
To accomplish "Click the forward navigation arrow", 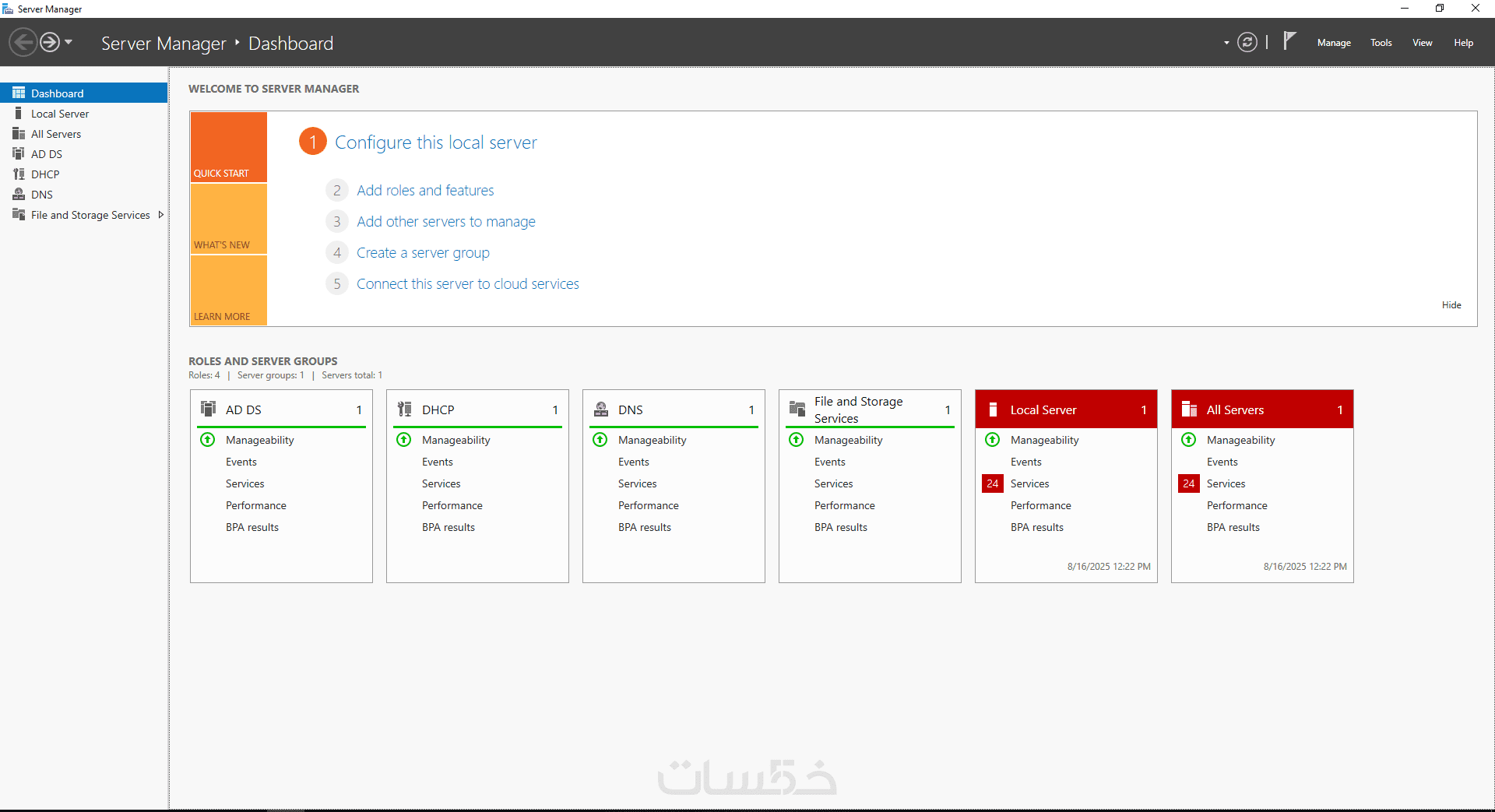I will [50, 42].
